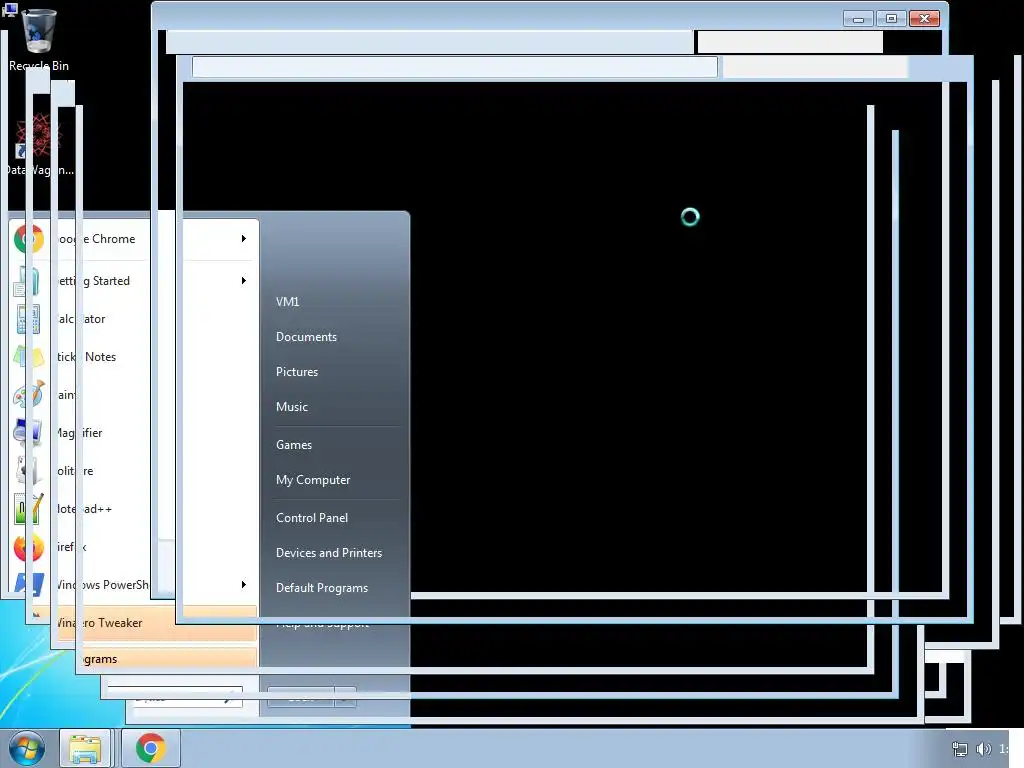The width and height of the screenshot is (1024, 768).
Task: Click the Windows Start orb
Action: click(x=26, y=748)
